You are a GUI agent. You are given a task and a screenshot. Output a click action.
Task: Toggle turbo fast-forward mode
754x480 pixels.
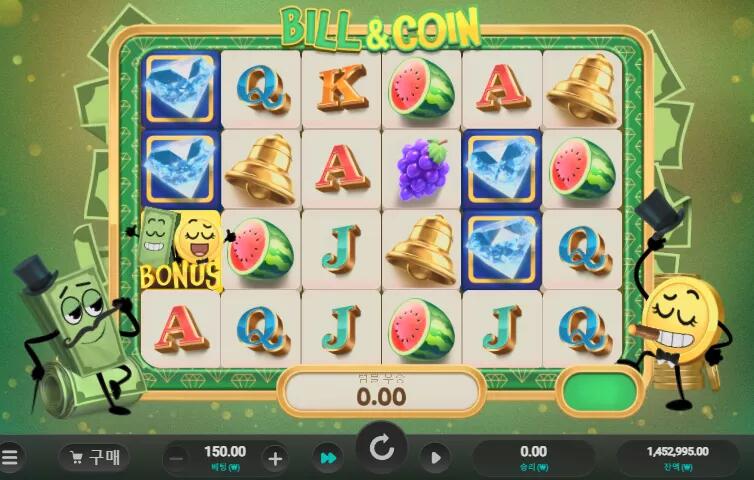328,458
